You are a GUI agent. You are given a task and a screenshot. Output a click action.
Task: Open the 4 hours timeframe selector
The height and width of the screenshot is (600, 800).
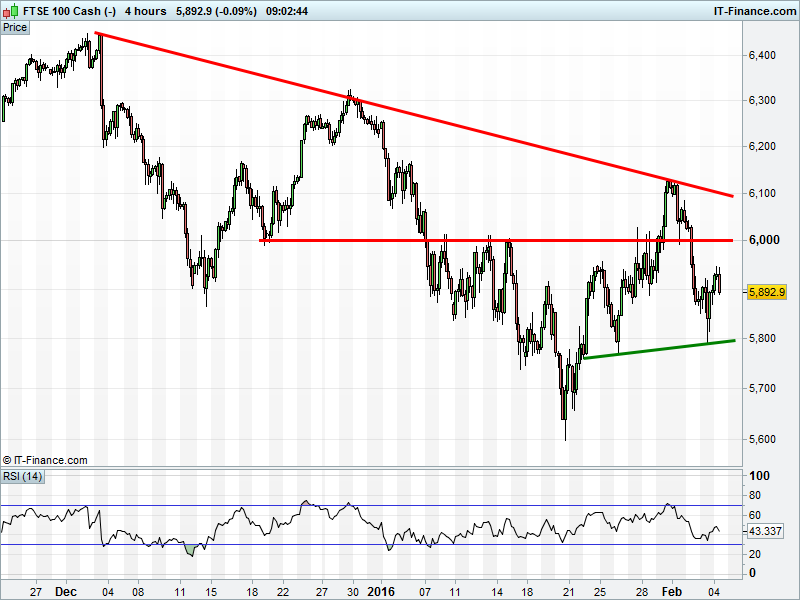tap(145, 11)
